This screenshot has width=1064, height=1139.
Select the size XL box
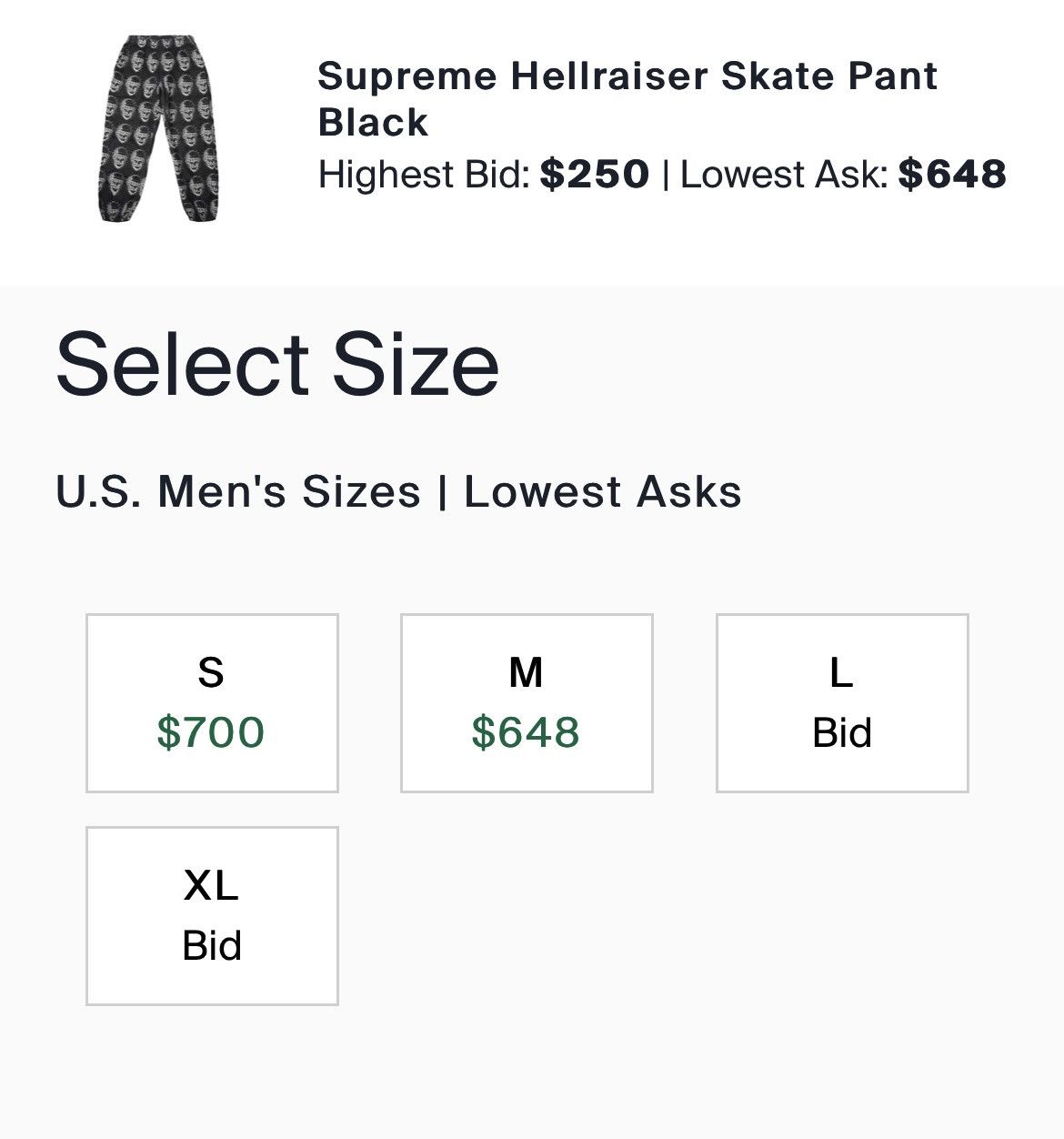(212, 915)
